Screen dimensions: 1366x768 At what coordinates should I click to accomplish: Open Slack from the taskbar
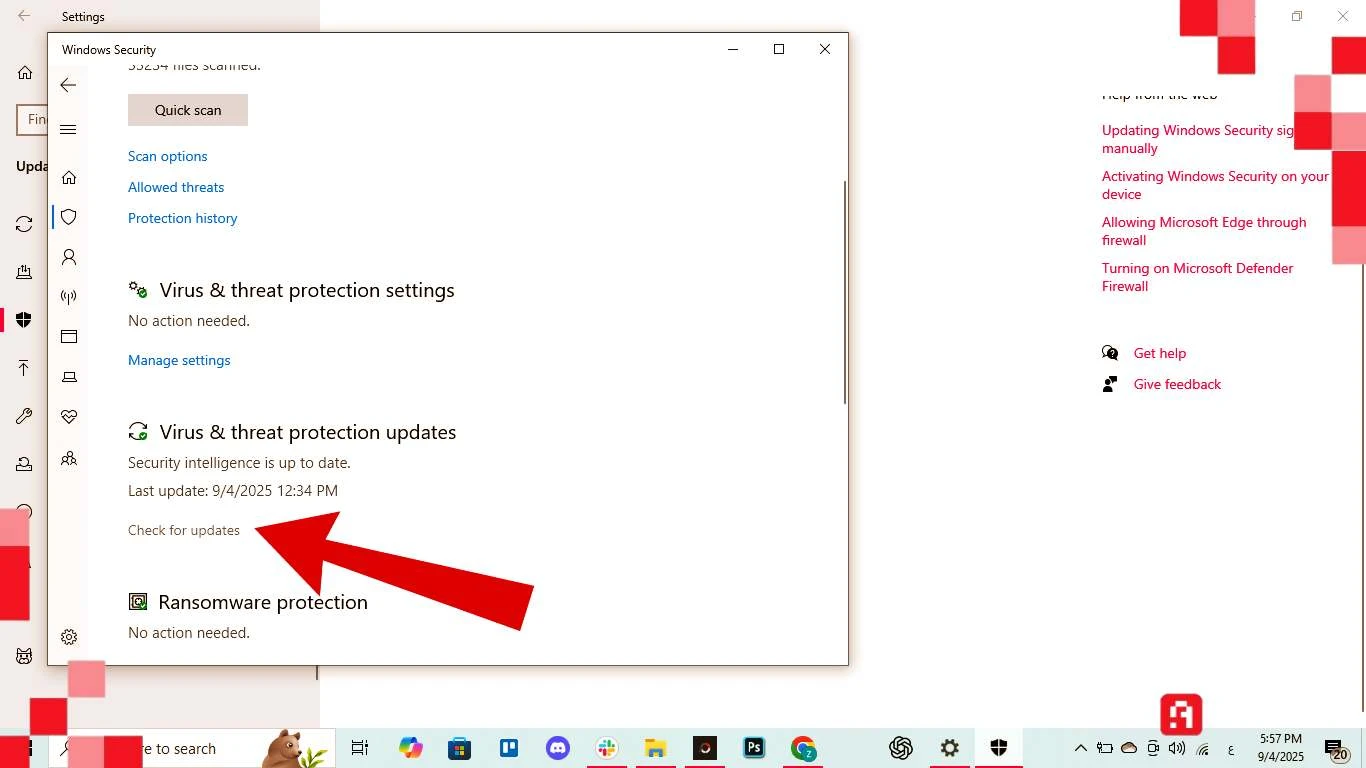point(606,748)
